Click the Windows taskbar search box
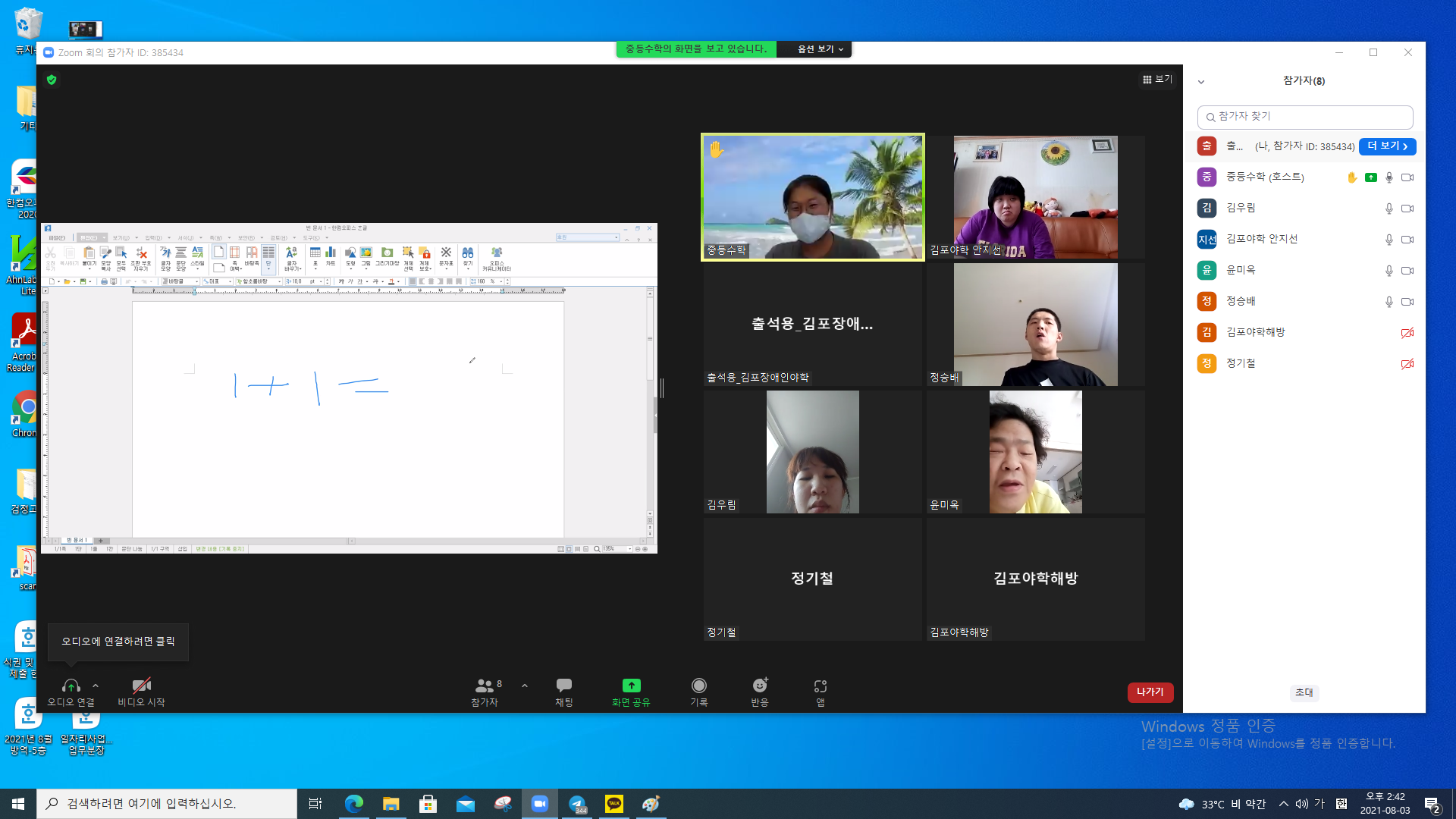The width and height of the screenshot is (1456, 819). click(167, 804)
